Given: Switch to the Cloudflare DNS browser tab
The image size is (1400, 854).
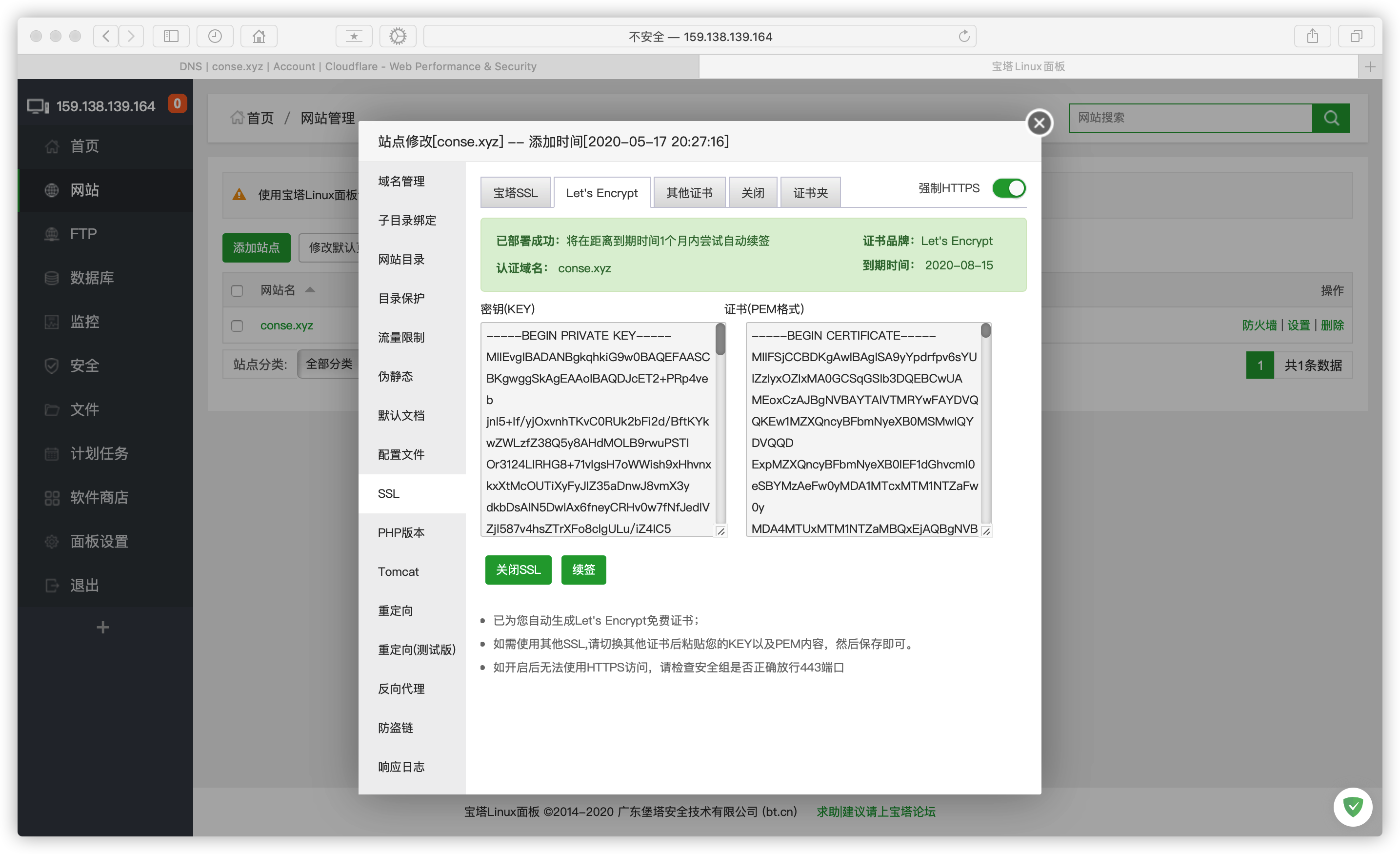Looking at the screenshot, I should click(x=358, y=66).
